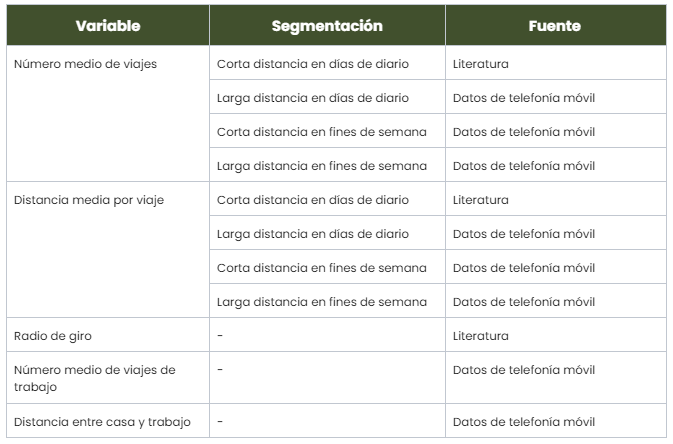Click the Segmentación column header
673x444 pixels.
[x=326, y=26]
